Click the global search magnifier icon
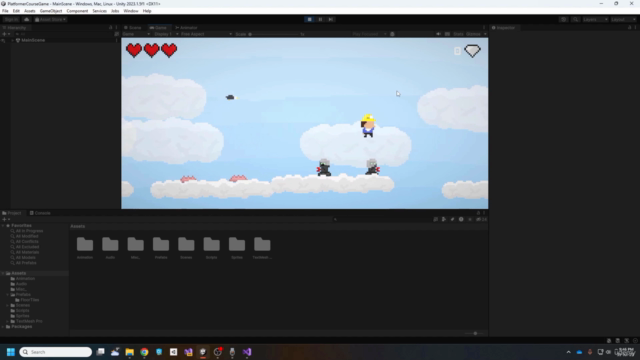640x360 pixels. 575,19
